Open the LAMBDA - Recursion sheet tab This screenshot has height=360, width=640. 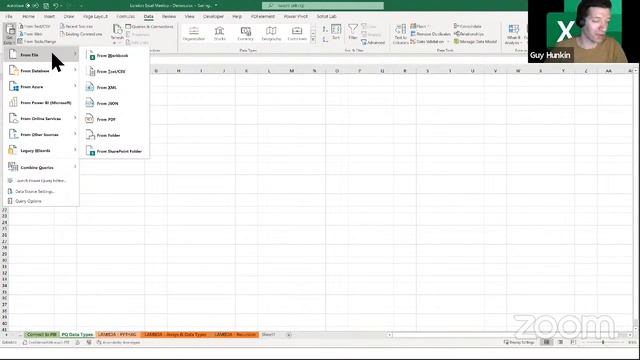pyautogui.click(x=235, y=335)
